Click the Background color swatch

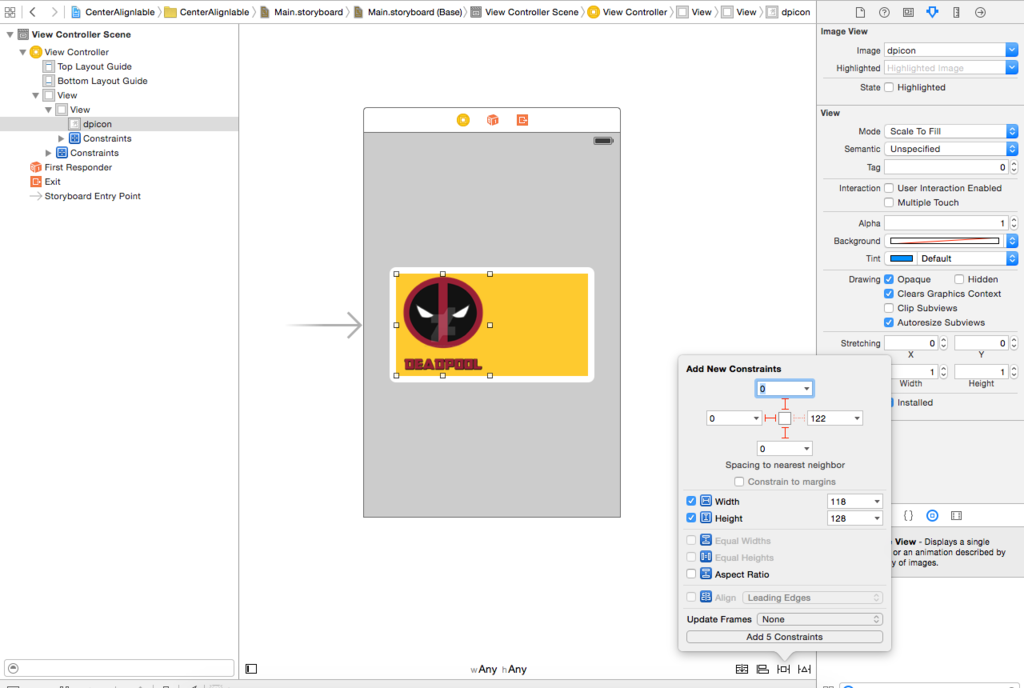pos(945,241)
